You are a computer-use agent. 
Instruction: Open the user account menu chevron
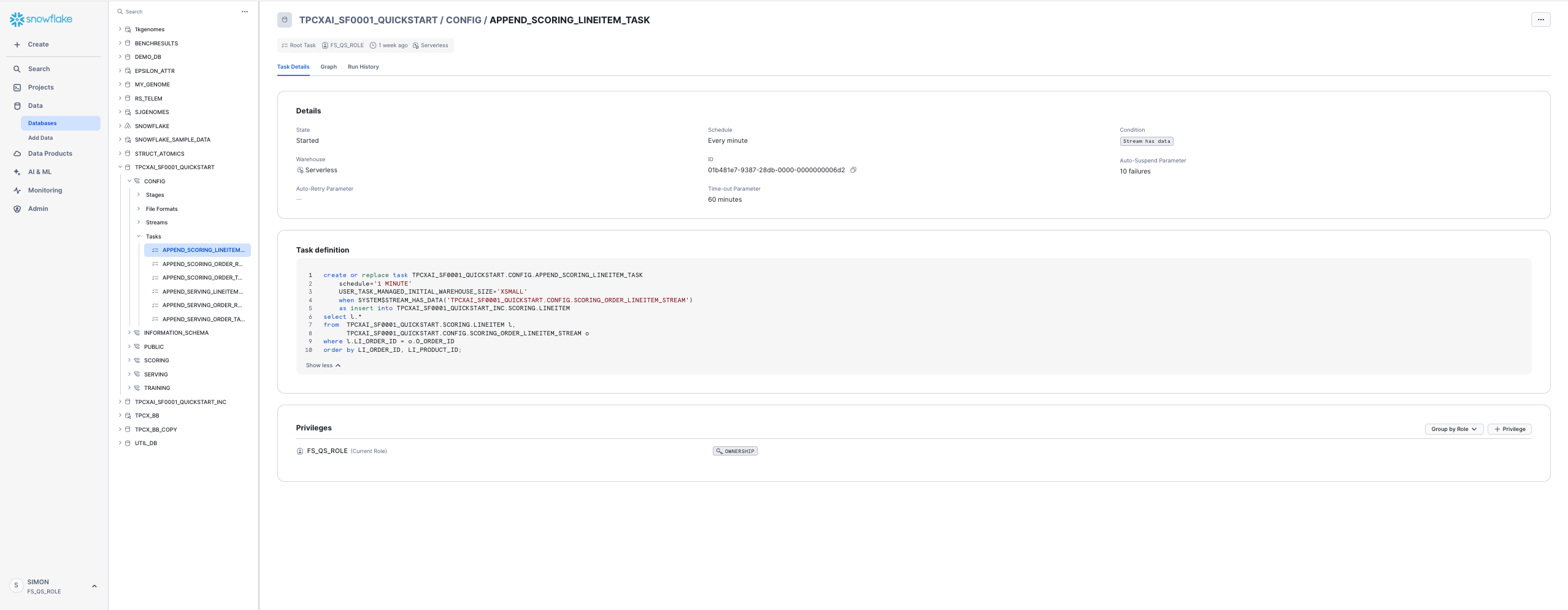(x=94, y=586)
